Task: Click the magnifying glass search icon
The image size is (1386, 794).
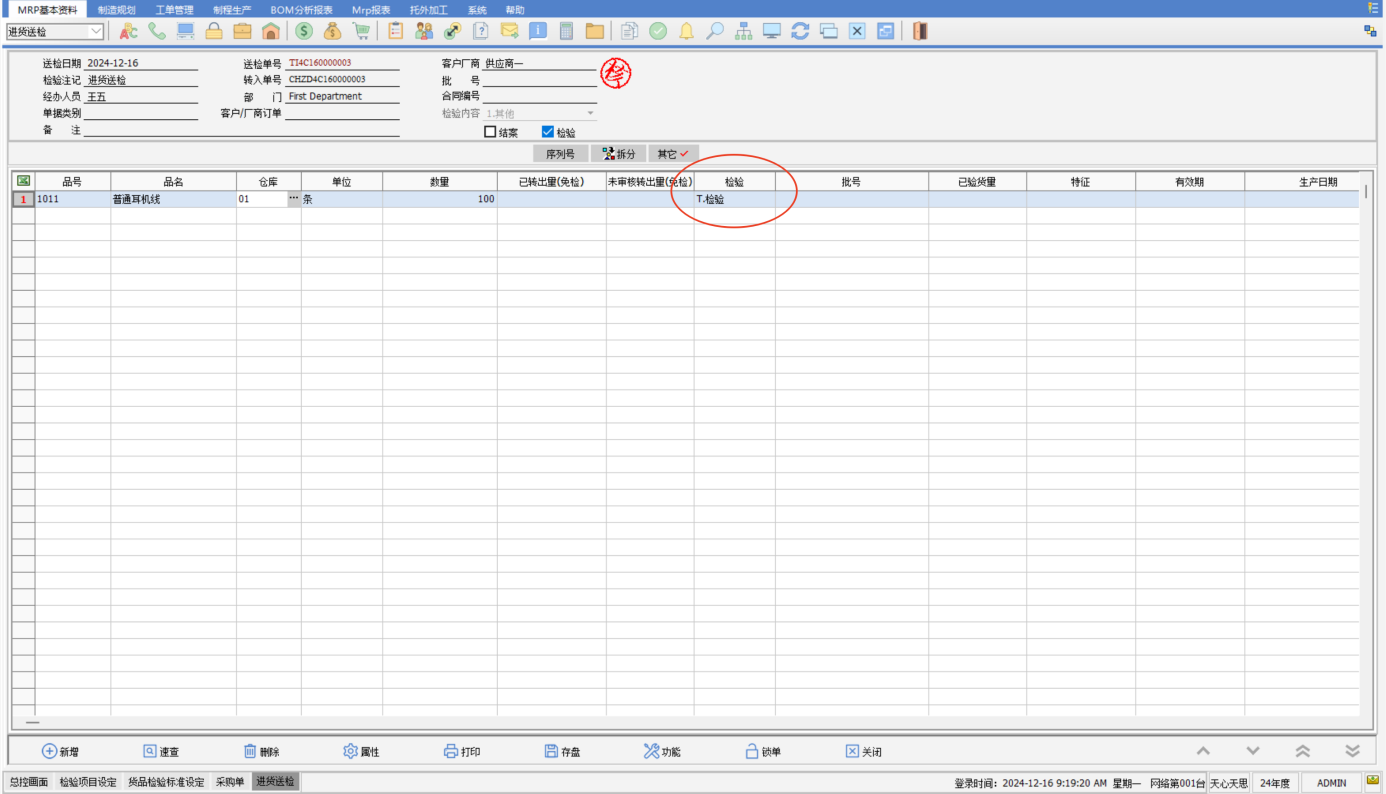Action: (x=714, y=31)
